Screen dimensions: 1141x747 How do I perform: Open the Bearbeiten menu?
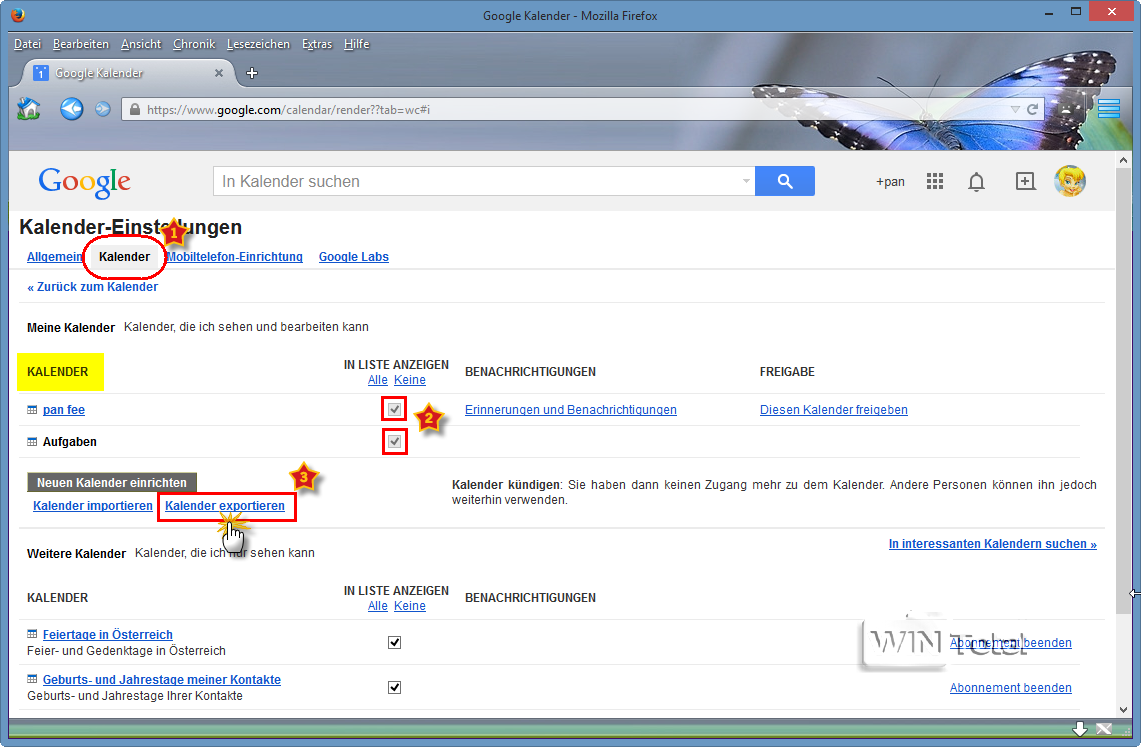click(81, 44)
